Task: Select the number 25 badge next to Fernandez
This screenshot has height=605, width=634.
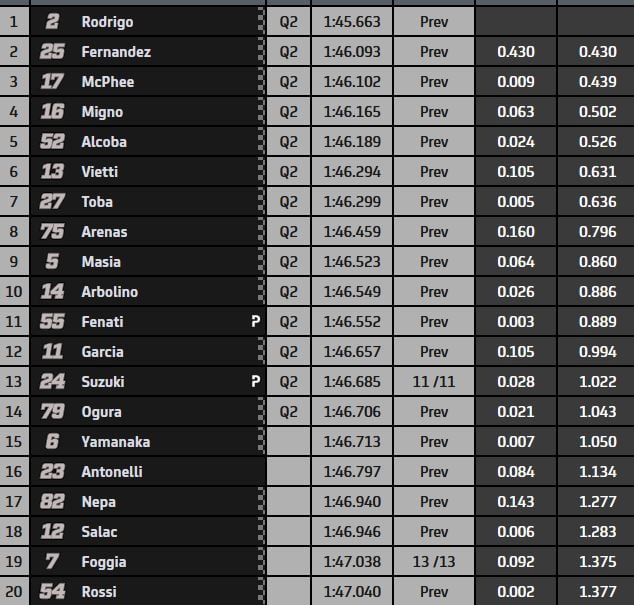Action: 53,52
